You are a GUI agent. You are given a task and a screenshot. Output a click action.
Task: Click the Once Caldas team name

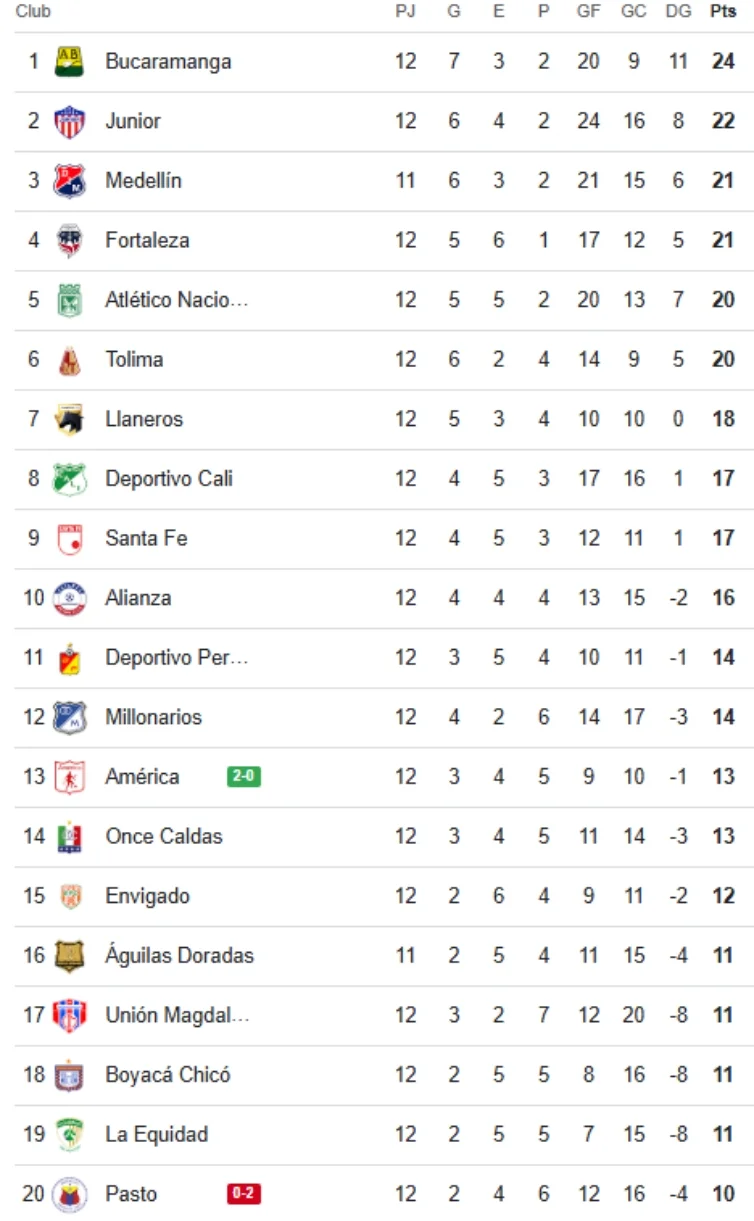click(164, 836)
